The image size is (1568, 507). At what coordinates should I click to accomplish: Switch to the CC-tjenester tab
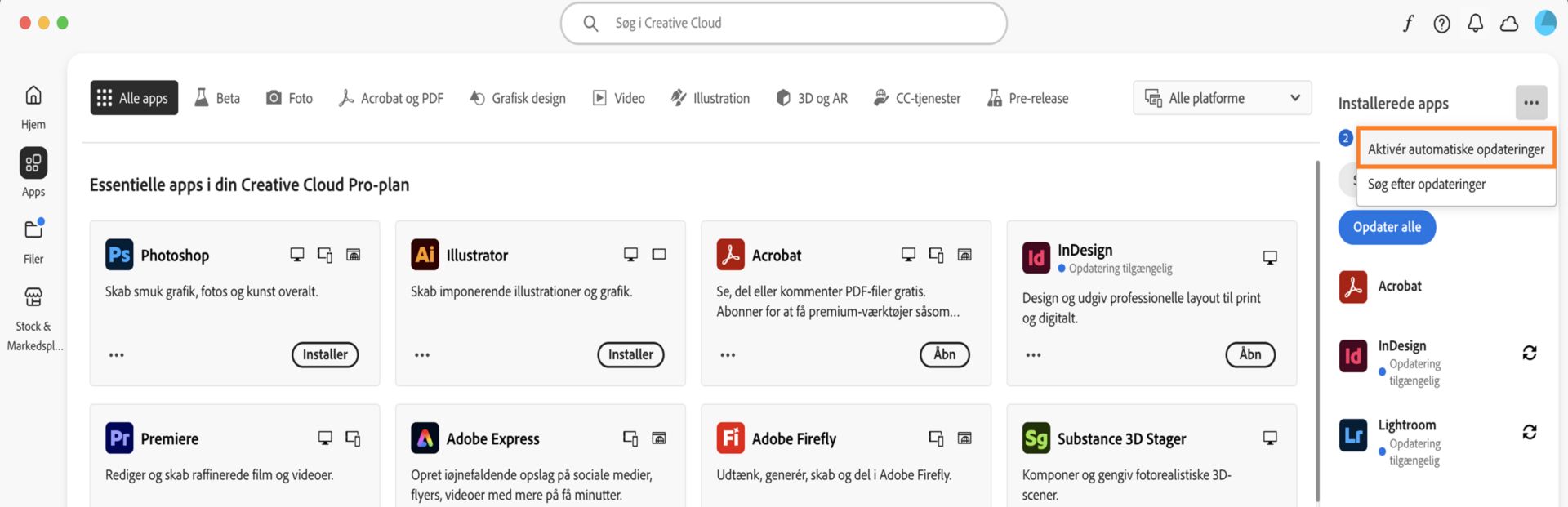916,98
